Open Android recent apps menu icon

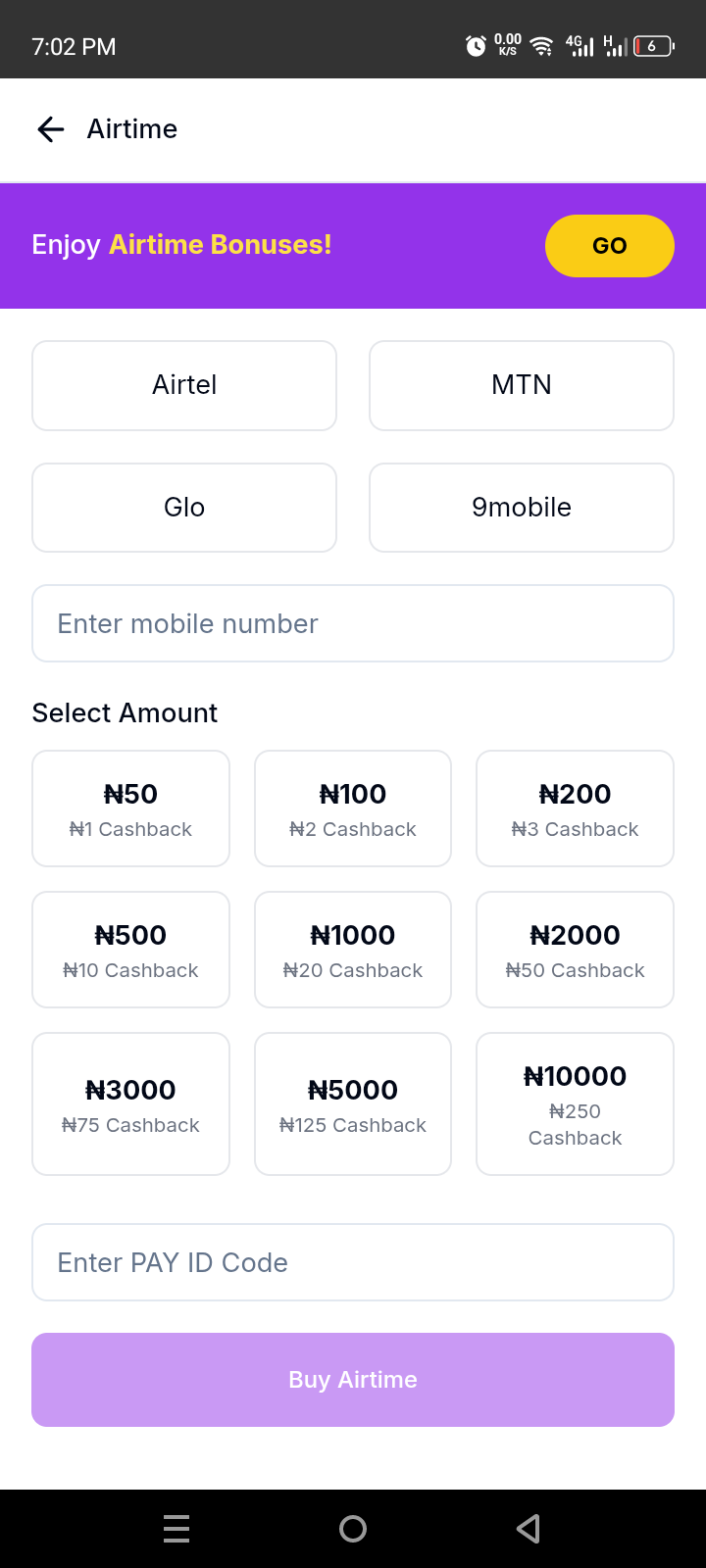pos(176,1529)
